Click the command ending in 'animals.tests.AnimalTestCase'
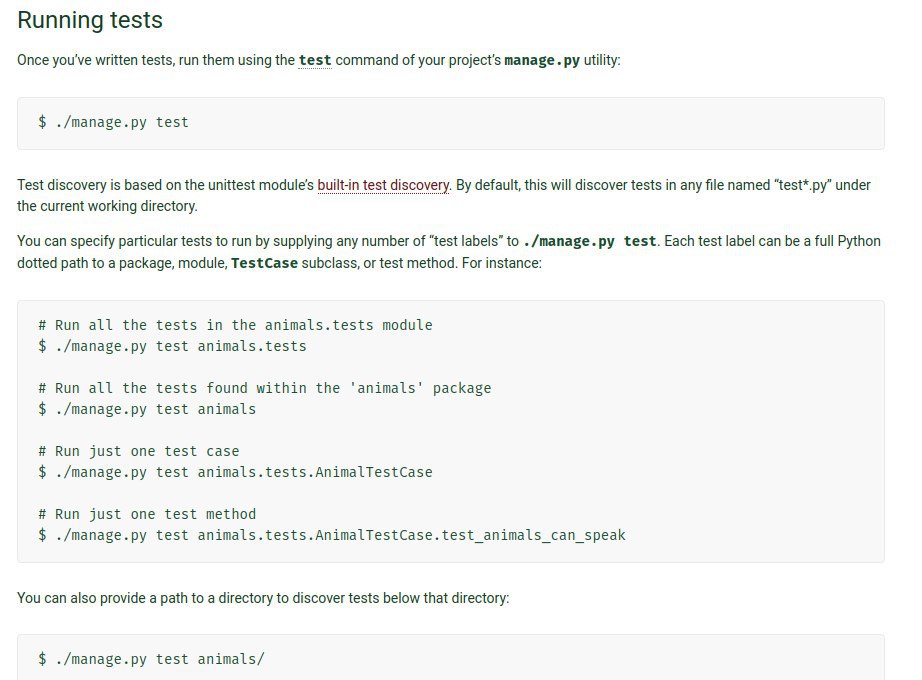 click(x=235, y=472)
